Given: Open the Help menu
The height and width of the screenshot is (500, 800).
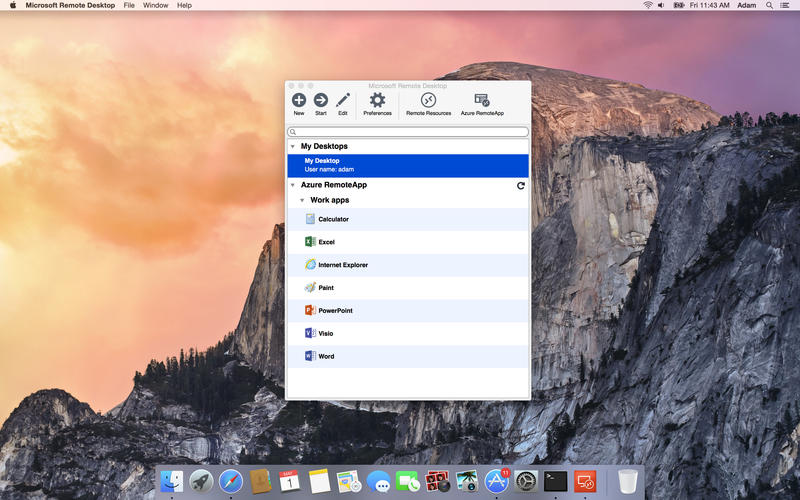Looking at the screenshot, I should [x=184, y=5].
